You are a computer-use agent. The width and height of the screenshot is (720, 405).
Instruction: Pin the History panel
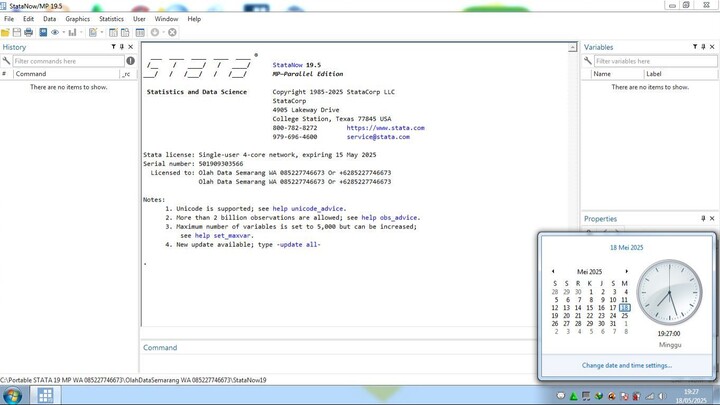click(122, 47)
